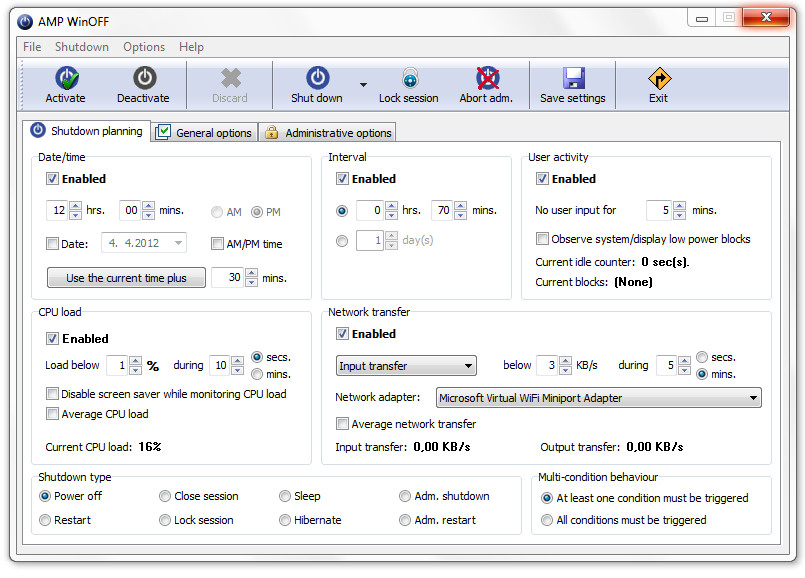Select Sleep shutdown type

click(x=285, y=496)
